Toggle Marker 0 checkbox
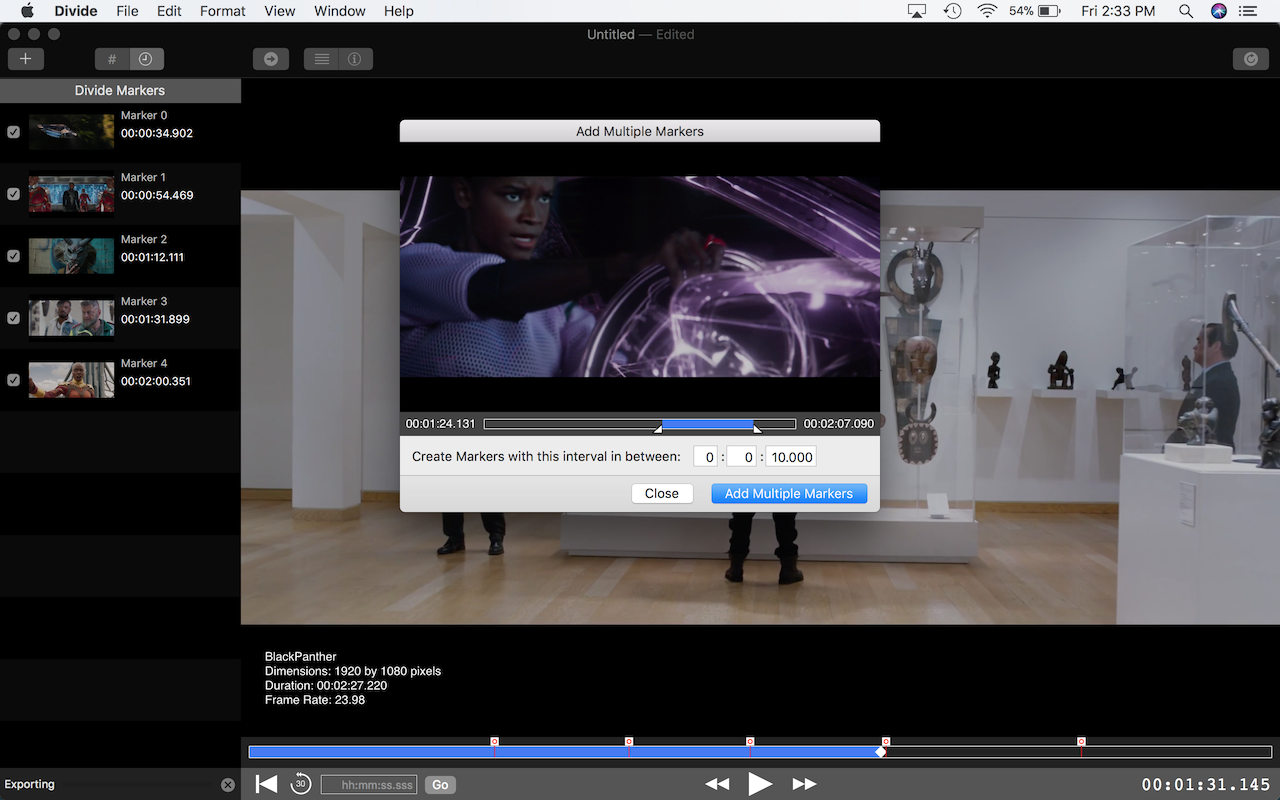Image resolution: width=1280 pixels, height=800 pixels. click(13, 132)
